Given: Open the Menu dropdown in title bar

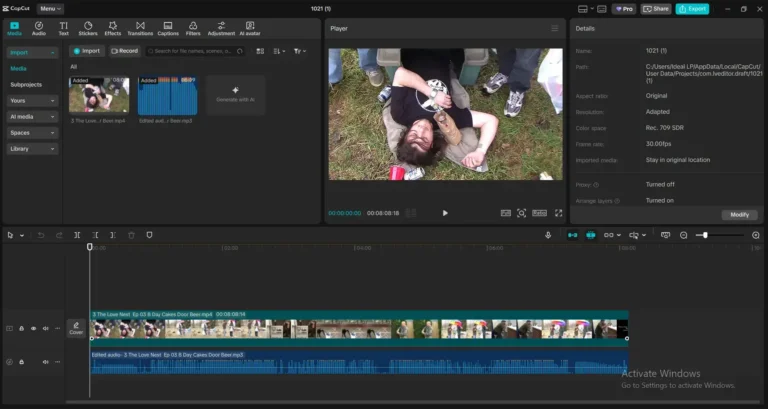Looking at the screenshot, I should 49,8.
